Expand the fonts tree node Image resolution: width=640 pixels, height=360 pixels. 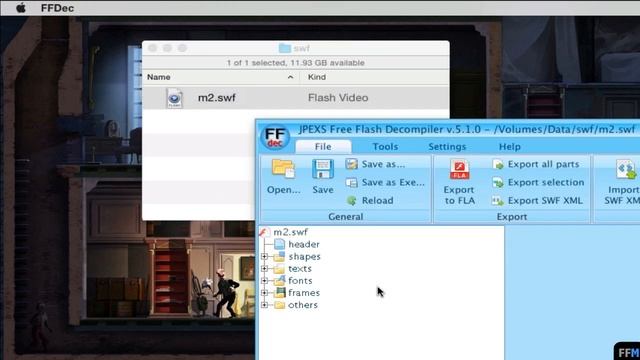[264, 281]
